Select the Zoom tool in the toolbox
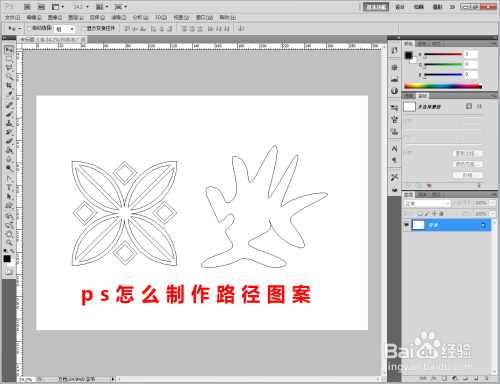Viewport: 500px width, 384px height. pos(9,242)
